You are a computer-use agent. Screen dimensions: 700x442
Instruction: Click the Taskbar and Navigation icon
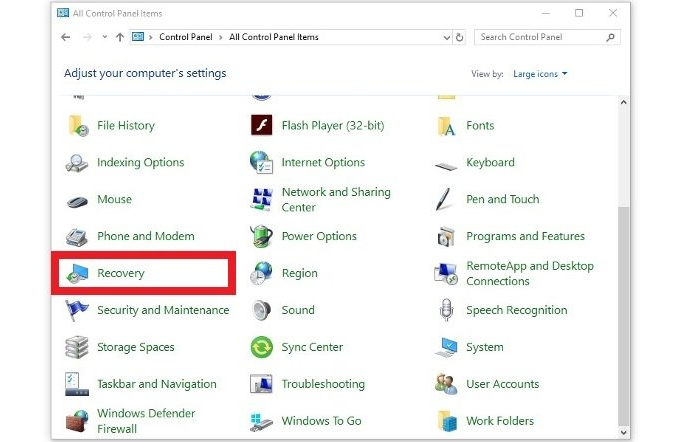click(77, 384)
